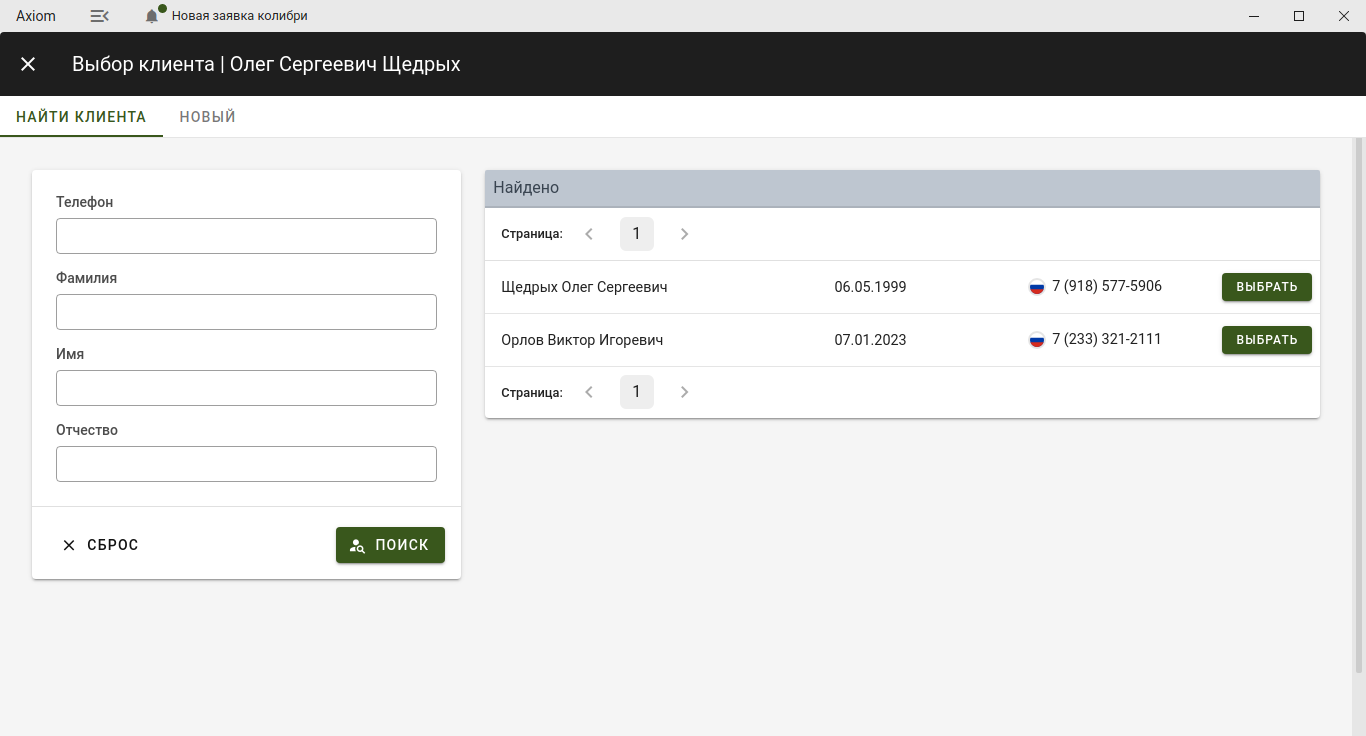The width and height of the screenshot is (1366, 736).
Task: Click the flag icon beside 7 (918) 577-5906
Action: [1037, 287]
